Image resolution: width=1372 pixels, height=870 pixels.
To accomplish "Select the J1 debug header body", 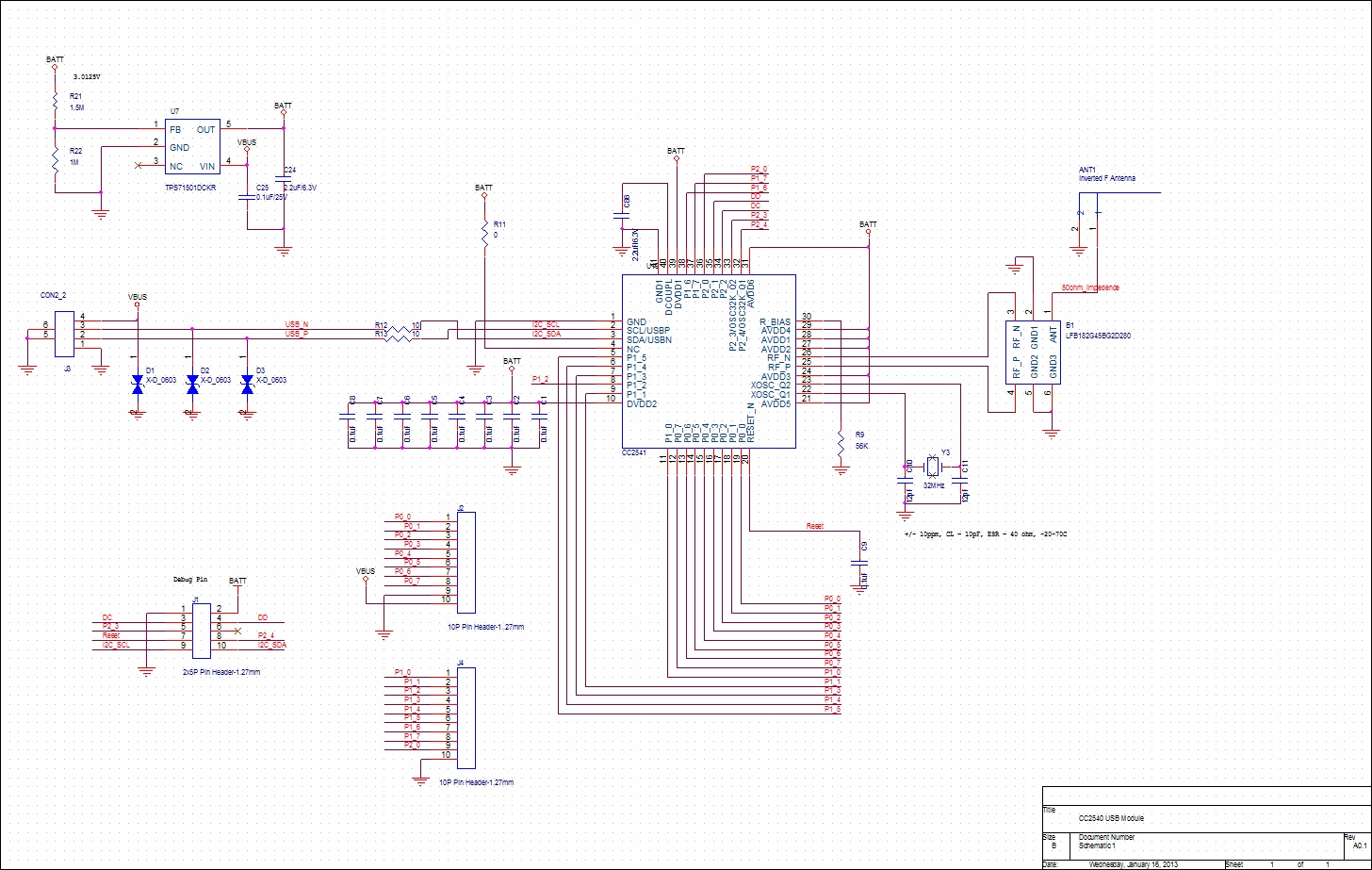I will pyautogui.click(x=202, y=632).
